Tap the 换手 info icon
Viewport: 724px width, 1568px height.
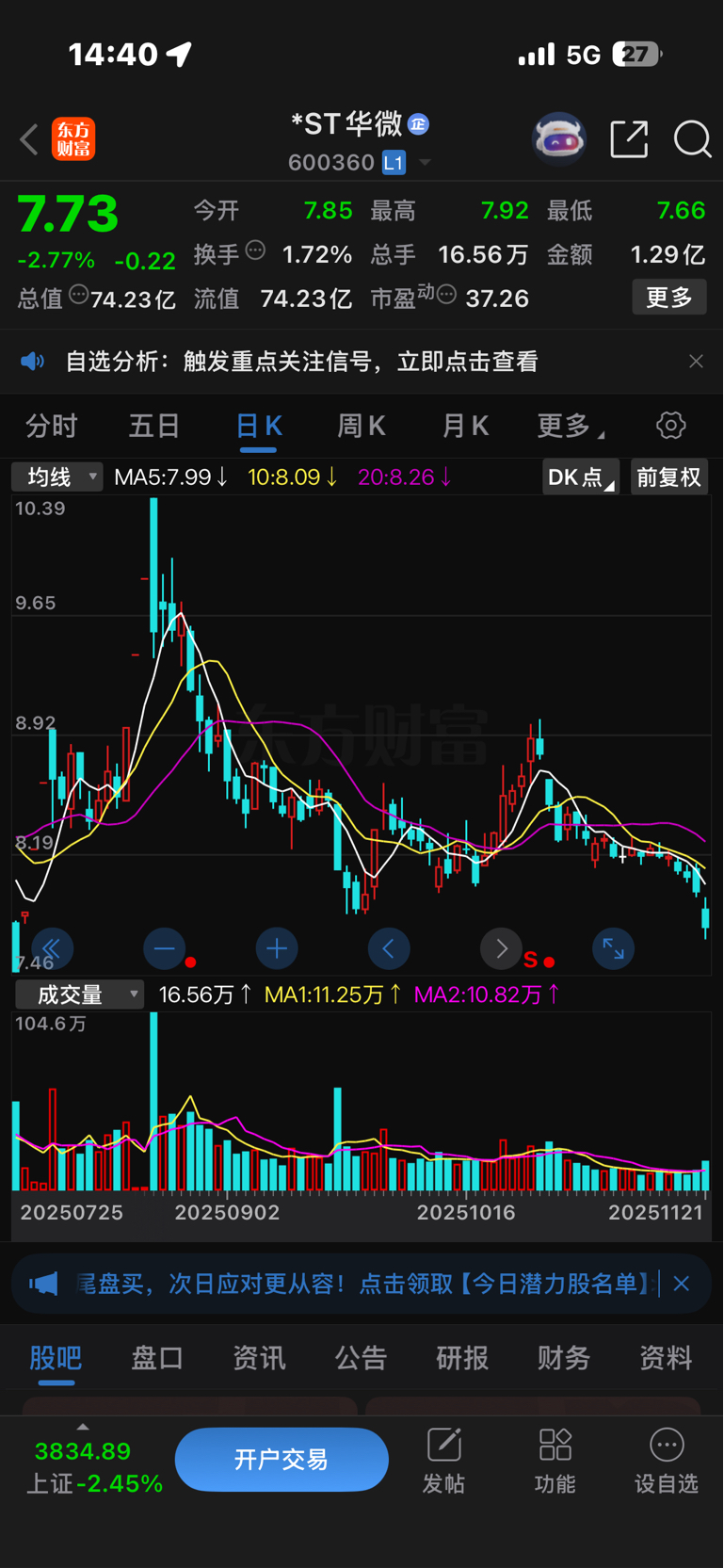point(255,251)
